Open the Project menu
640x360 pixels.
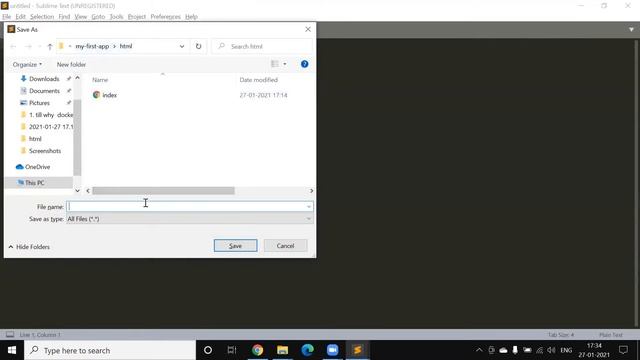tap(137, 17)
